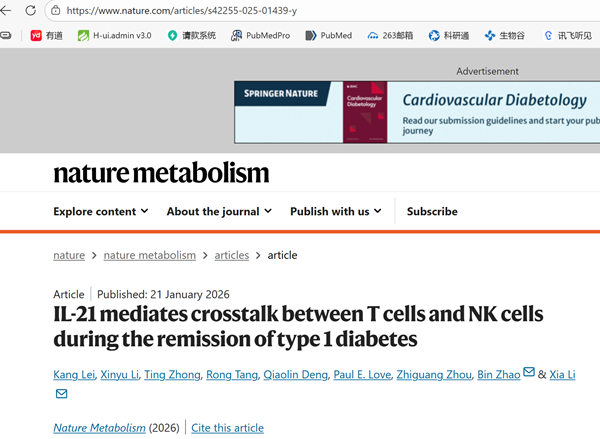The image size is (600, 439).
Task: Click the Subscribe menu item
Action: (432, 211)
